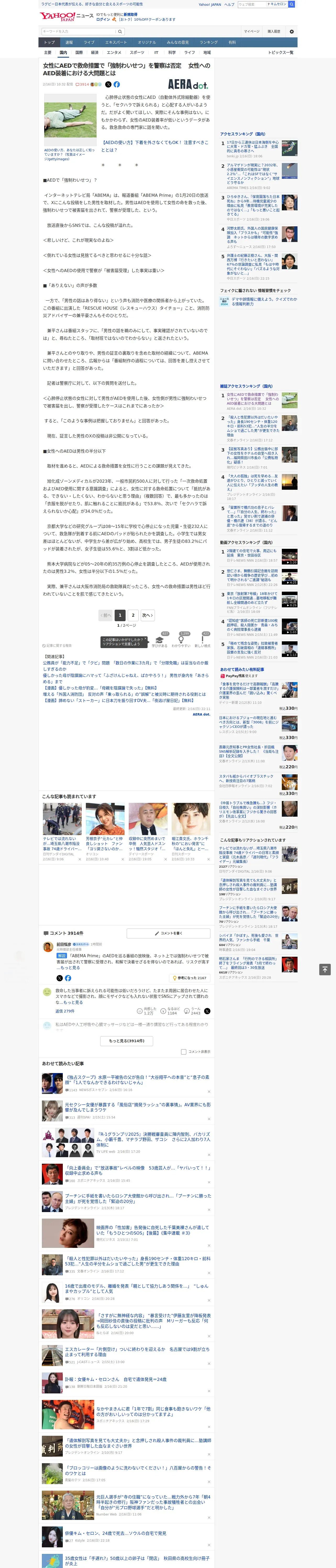The image size is (336, 1568).
Task: Open the 【AEDの使い方】 related link
Action: [x=155, y=146]
